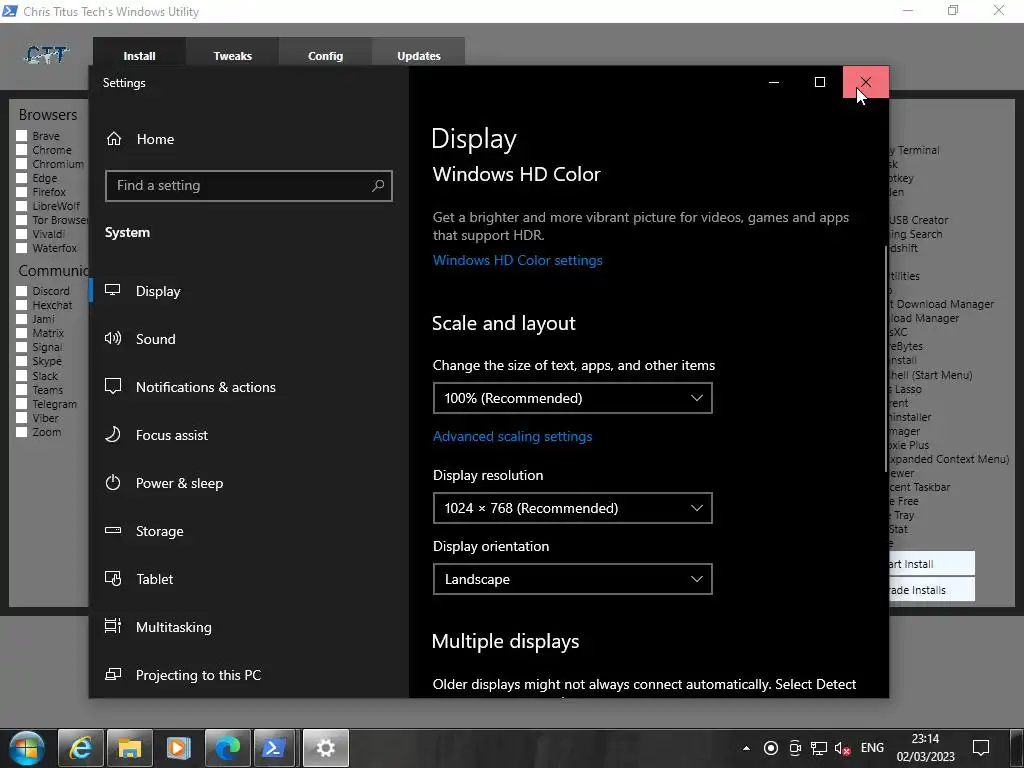The width and height of the screenshot is (1024, 768).
Task: Select Storage in the System menu
Action: coord(159,531)
